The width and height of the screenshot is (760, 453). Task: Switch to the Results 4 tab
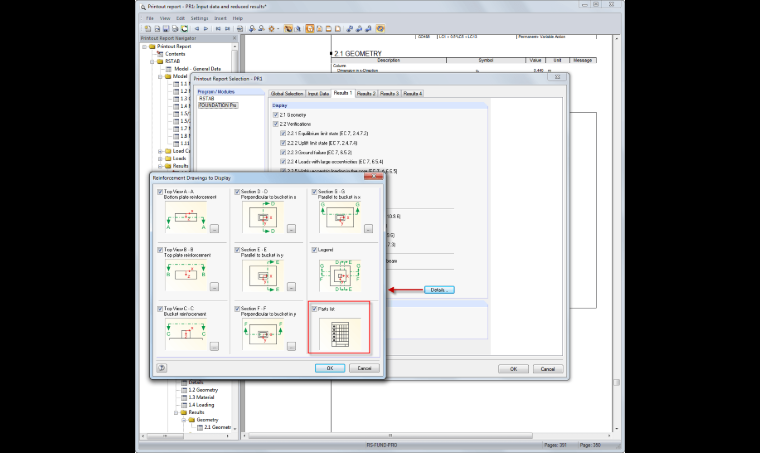point(413,94)
